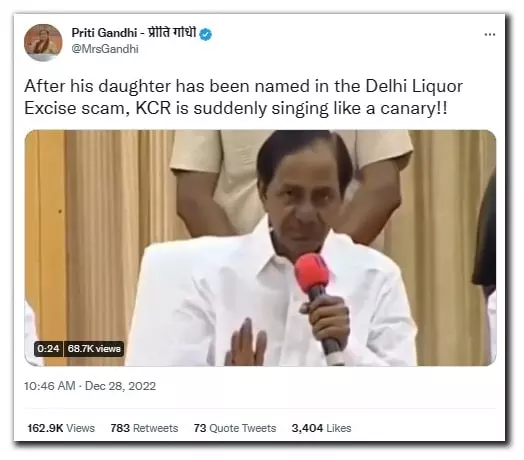Open the @MrsGandhi handle link
524x460 pixels.
(x=105, y=49)
